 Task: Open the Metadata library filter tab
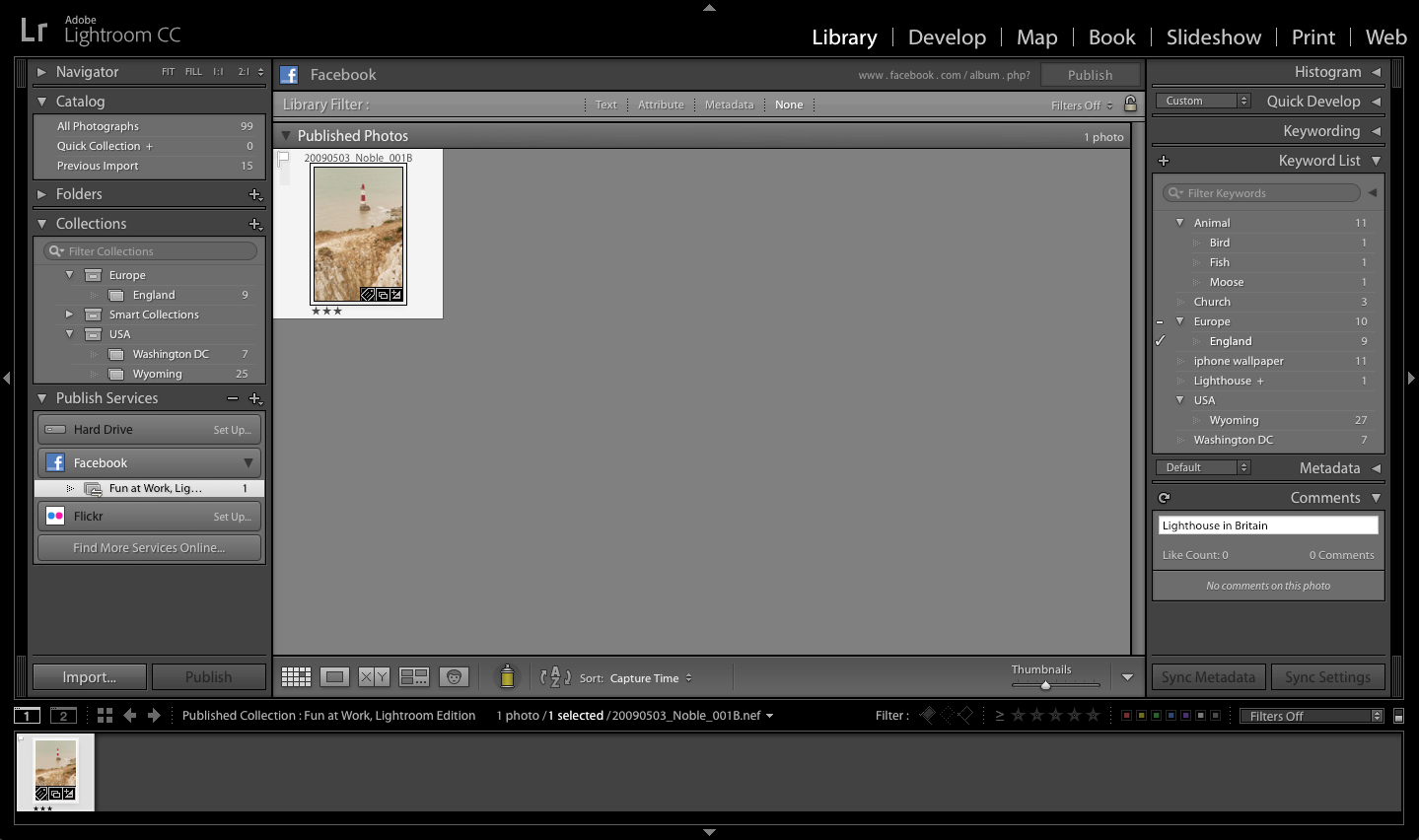729,104
